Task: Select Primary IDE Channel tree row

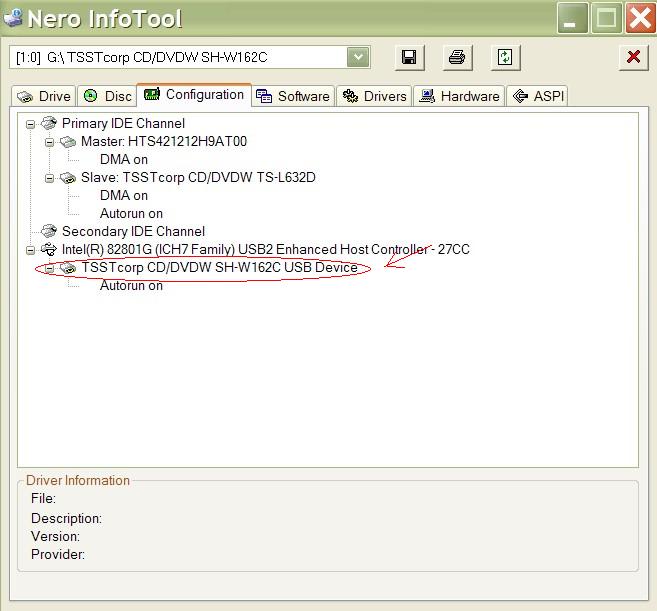Action: [x=123, y=123]
